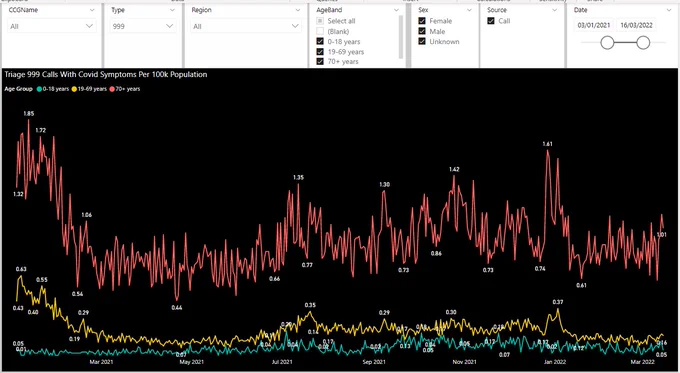Screen dimensions: 680x373
Task: Expand the Region slicer header chevron
Action: (298, 10)
